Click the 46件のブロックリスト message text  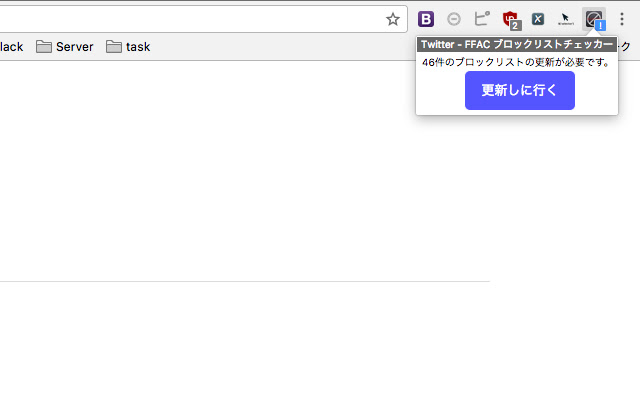click(515, 62)
